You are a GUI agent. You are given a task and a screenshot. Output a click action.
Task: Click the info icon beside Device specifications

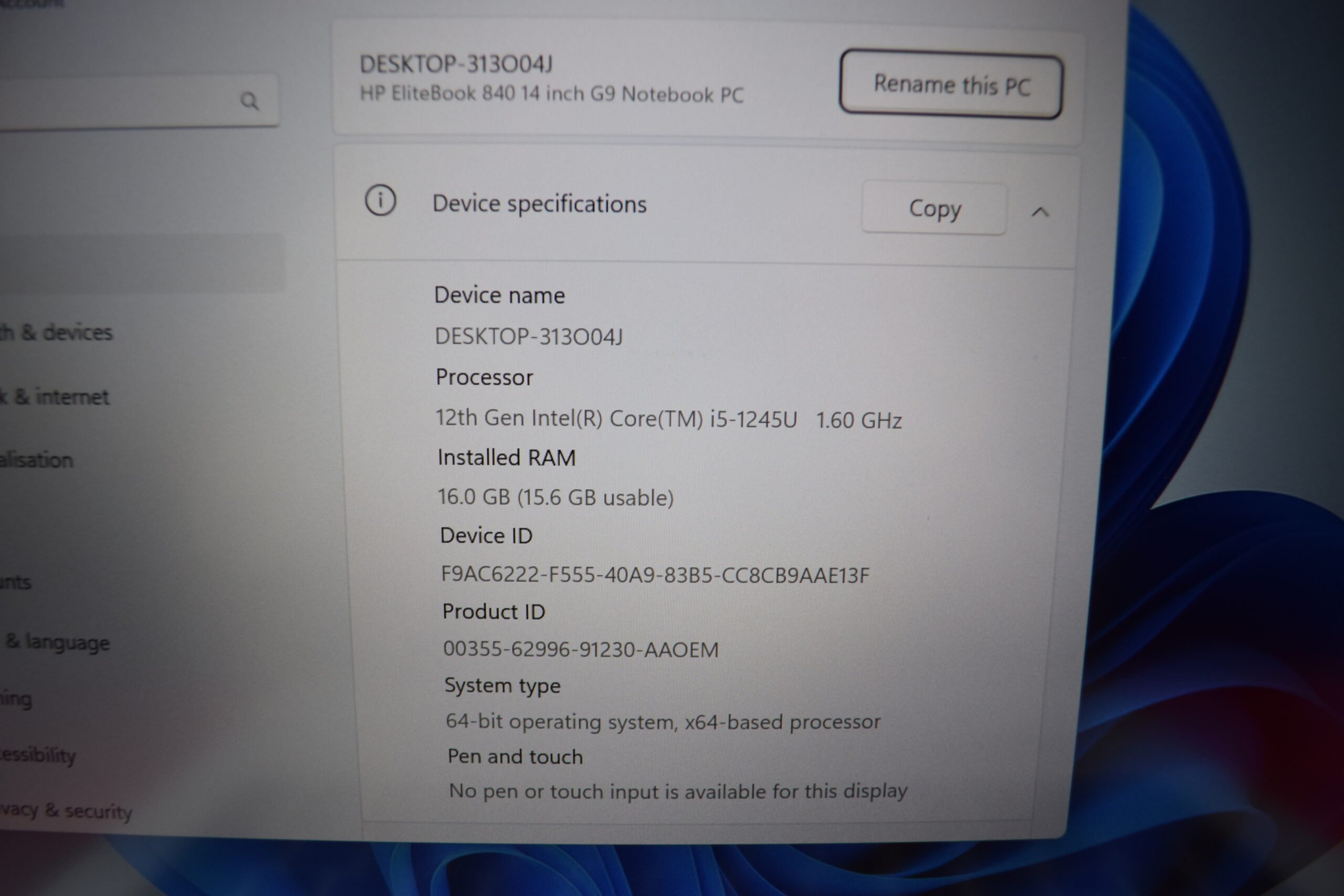point(381,201)
